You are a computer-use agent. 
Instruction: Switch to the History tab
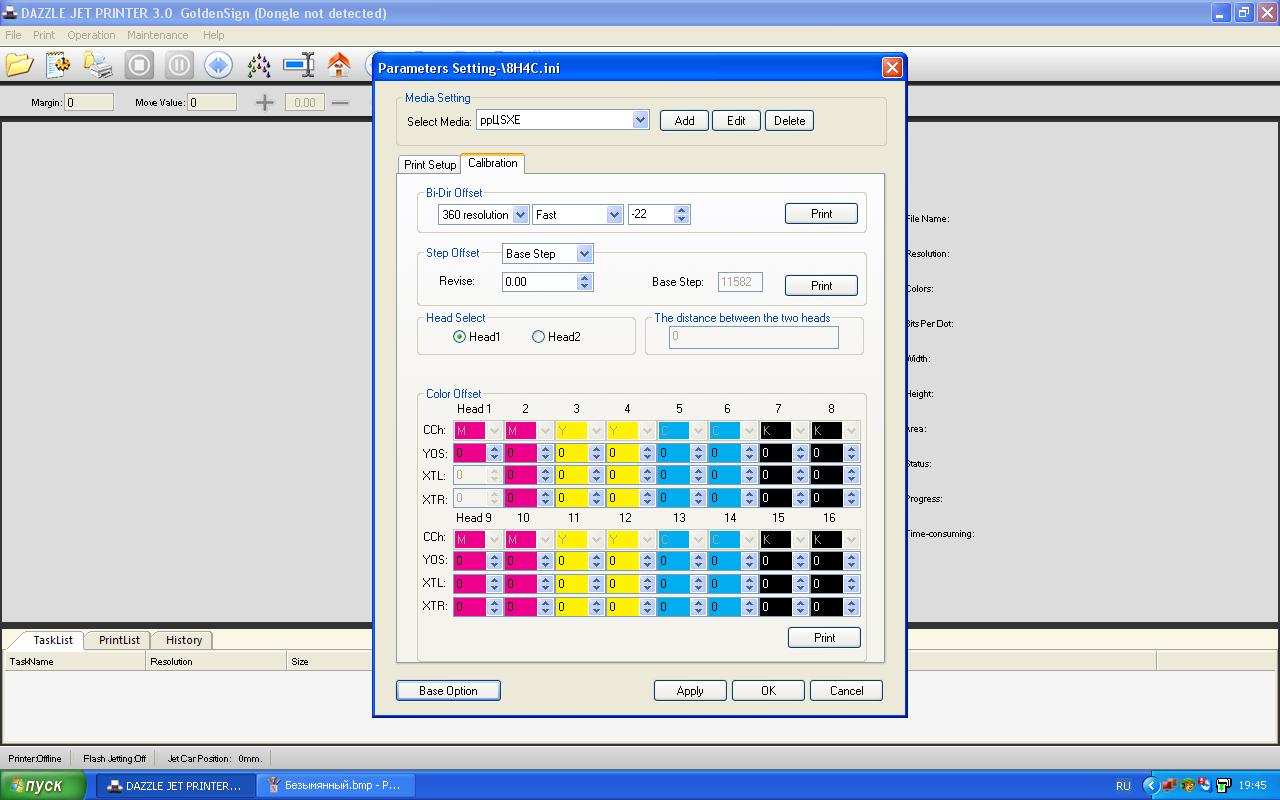click(184, 640)
